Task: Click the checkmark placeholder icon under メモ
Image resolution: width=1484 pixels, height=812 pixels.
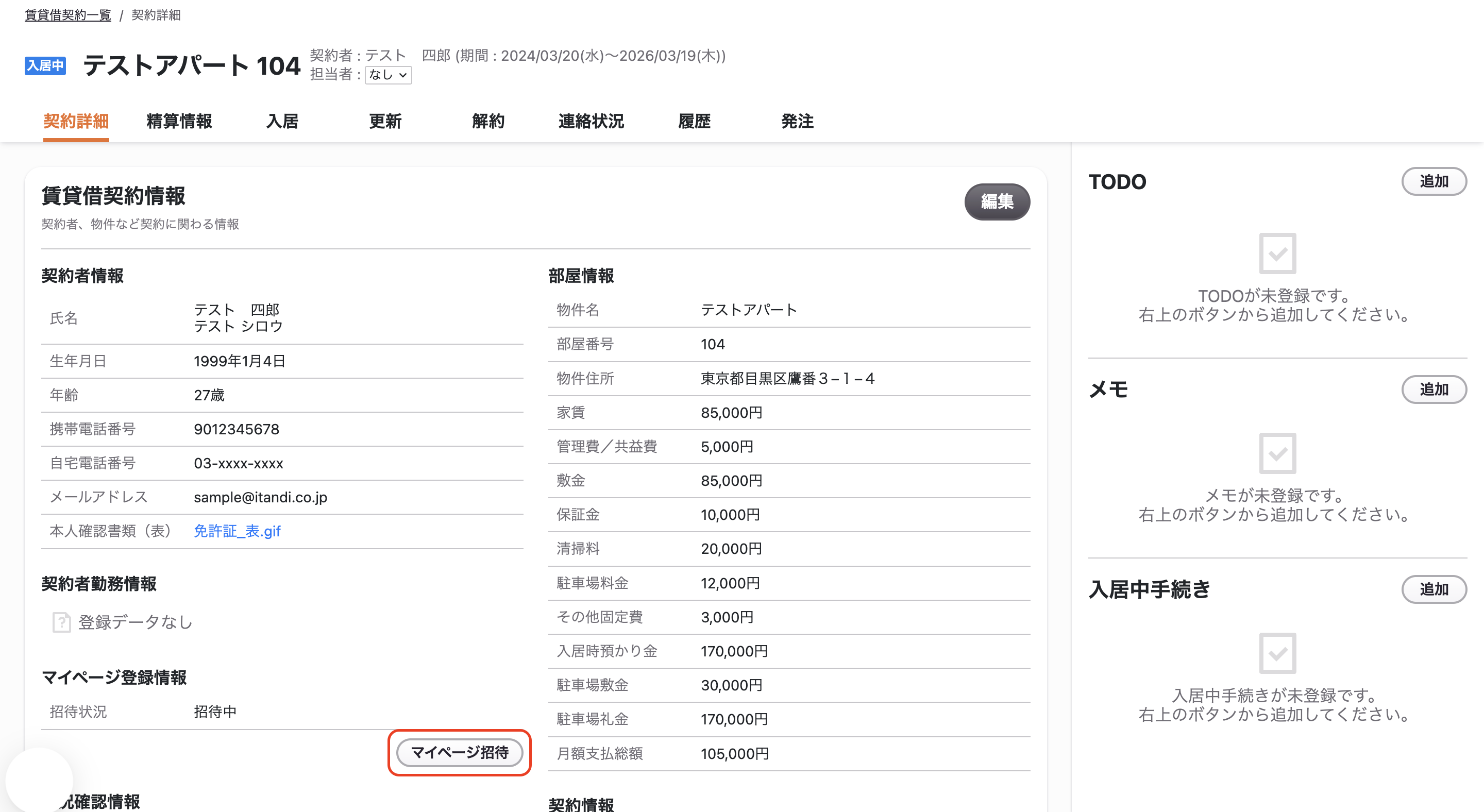Action: [x=1277, y=453]
